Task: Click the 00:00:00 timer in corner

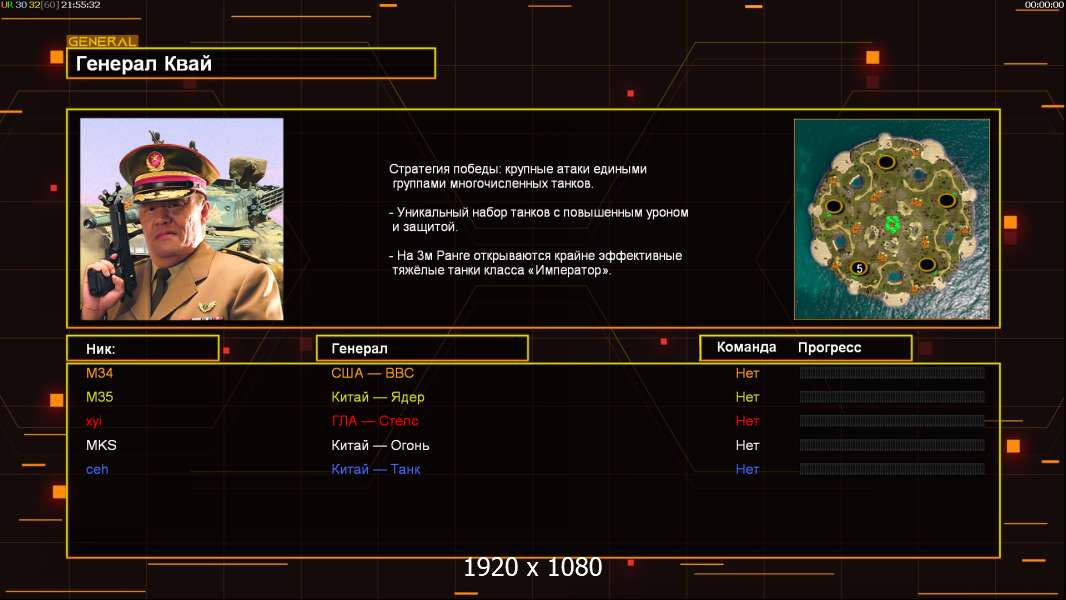Action: click(x=1044, y=5)
